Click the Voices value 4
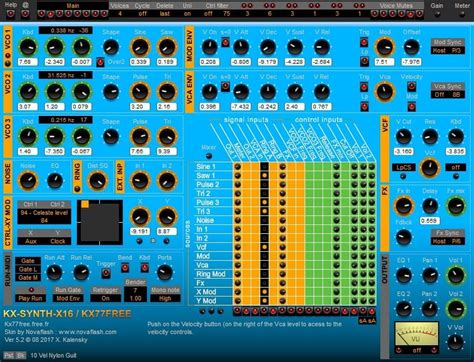Viewport: 474px width, 362px height. click(120, 14)
